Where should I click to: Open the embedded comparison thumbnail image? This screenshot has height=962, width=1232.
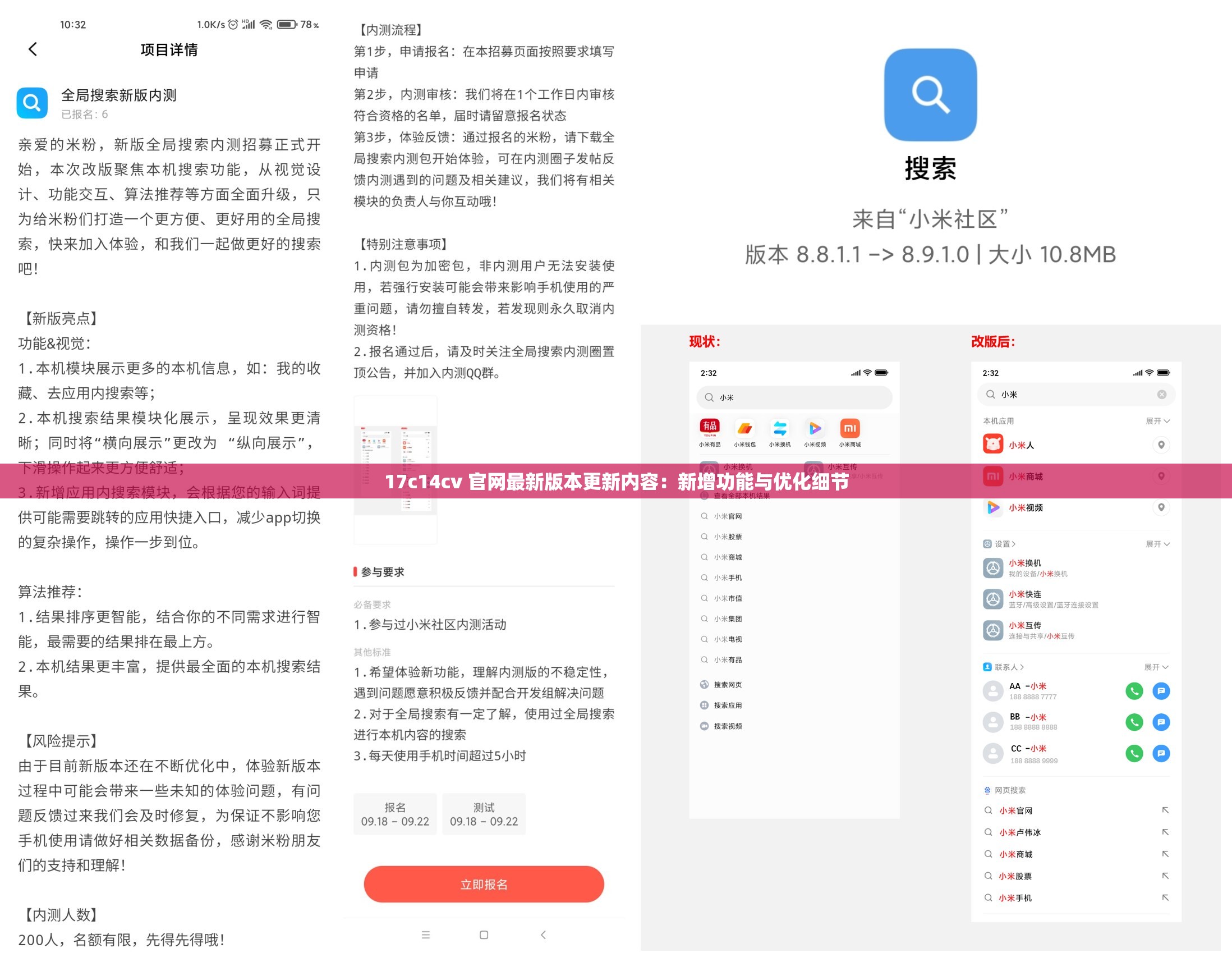click(x=396, y=470)
